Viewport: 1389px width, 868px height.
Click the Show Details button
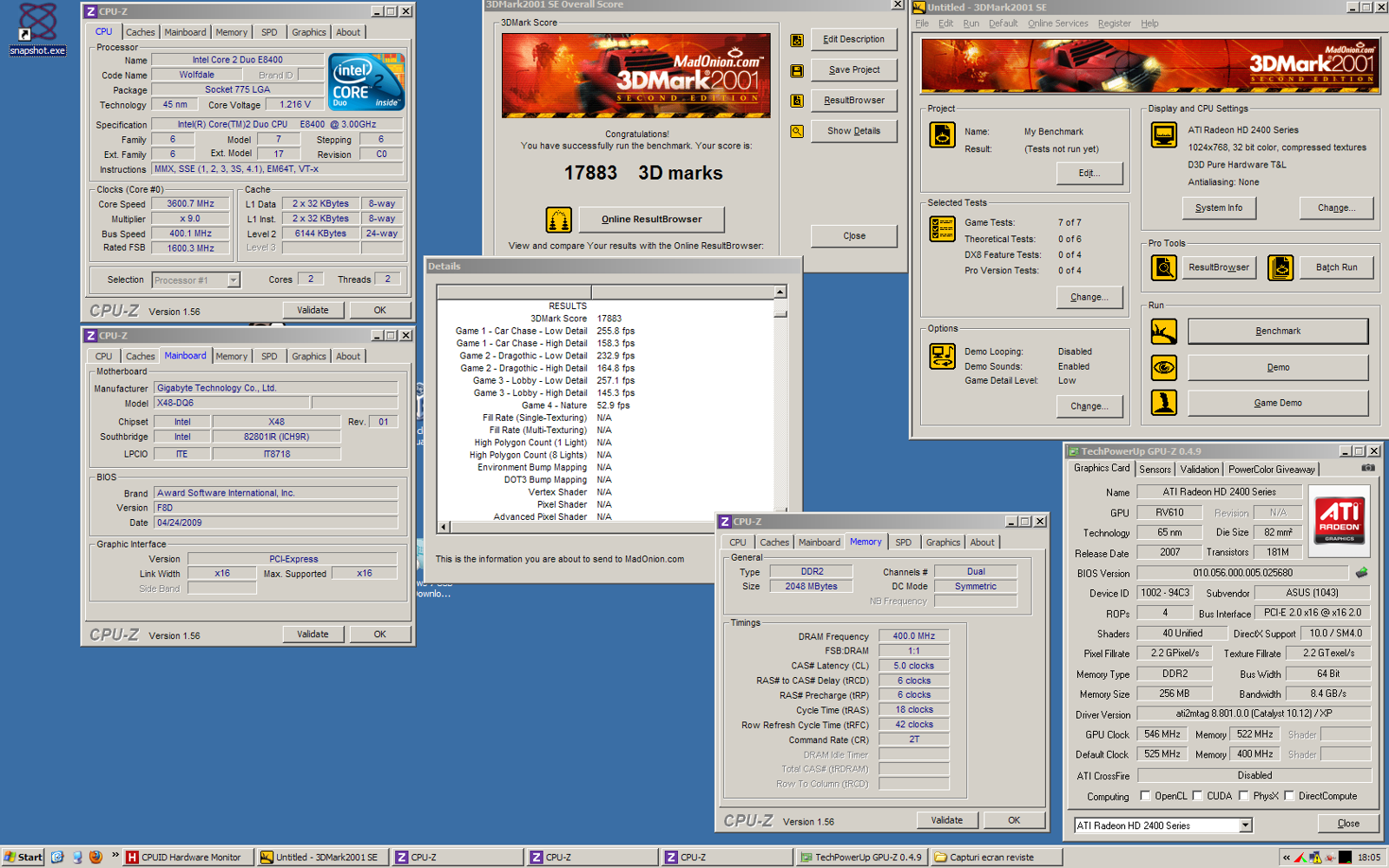point(853,132)
